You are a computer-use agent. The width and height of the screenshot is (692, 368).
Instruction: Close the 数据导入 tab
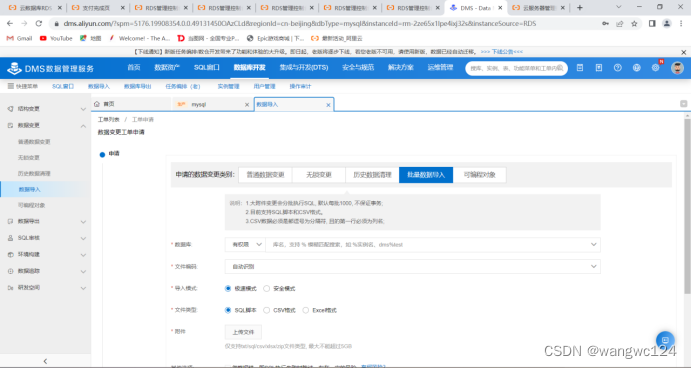pyautogui.click(x=328, y=105)
